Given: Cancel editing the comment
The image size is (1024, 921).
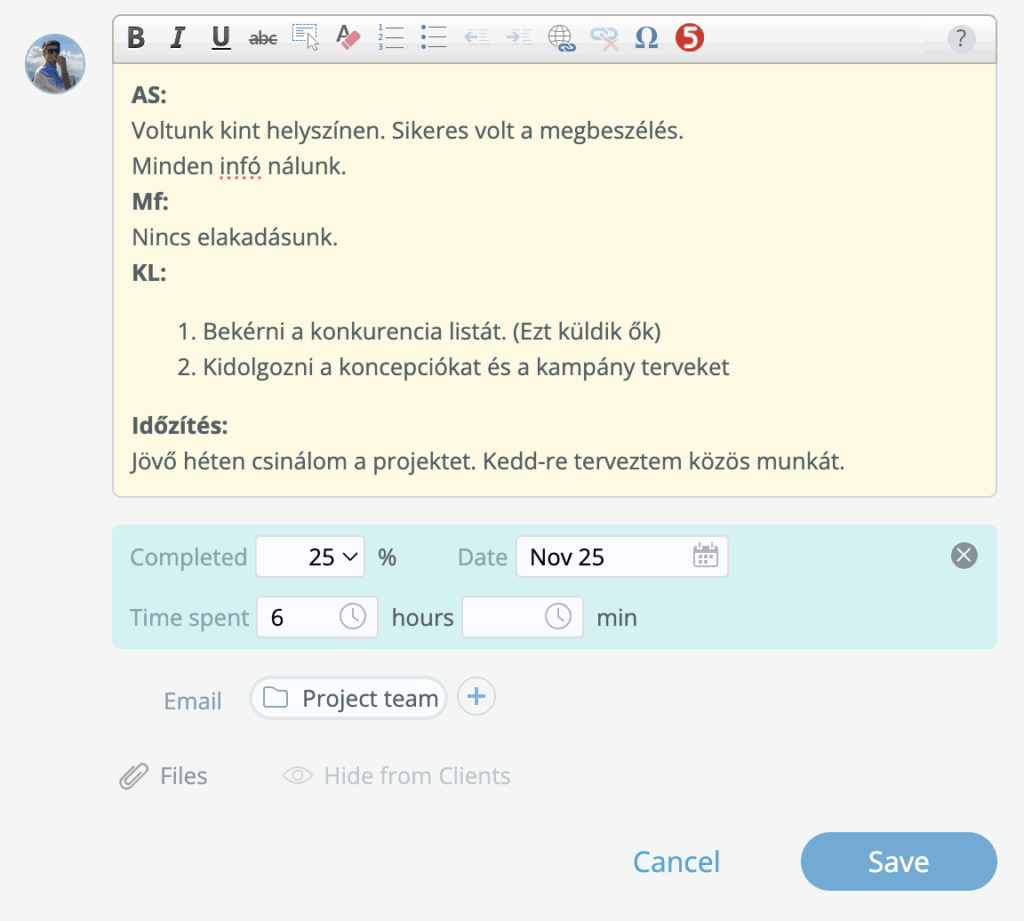Looking at the screenshot, I should click(x=676, y=861).
